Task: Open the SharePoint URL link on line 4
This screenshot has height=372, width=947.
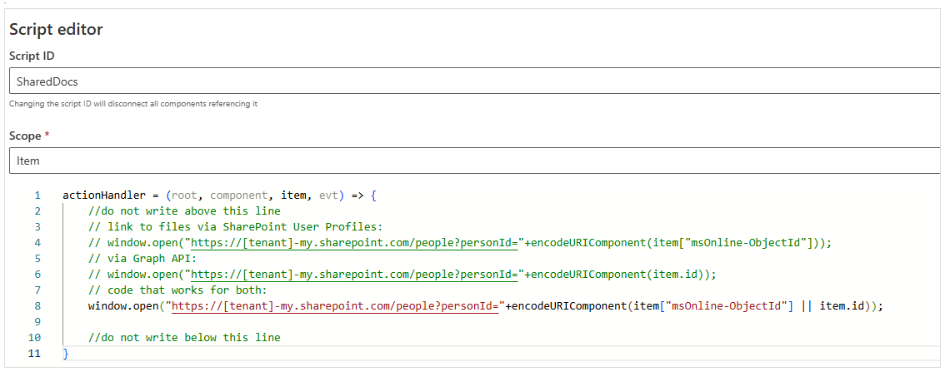Action: click(x=355, y=243)
